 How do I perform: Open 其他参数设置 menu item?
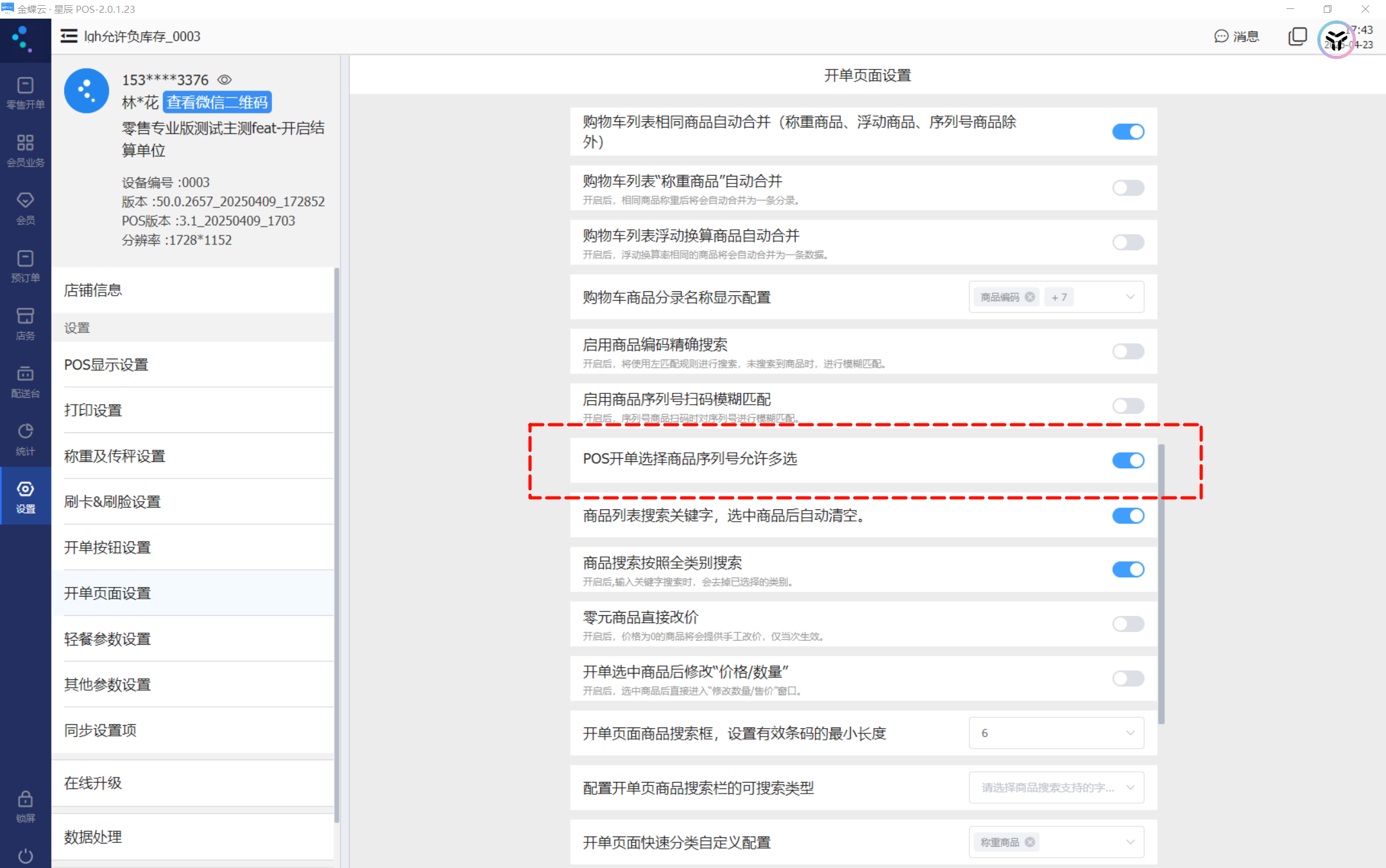click(x=193, y=685)
